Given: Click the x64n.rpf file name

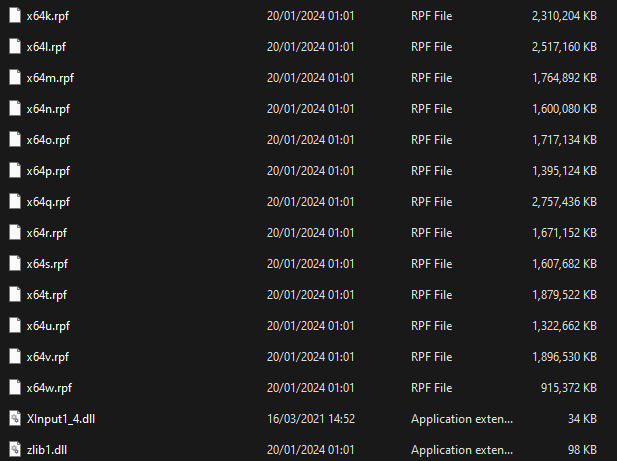Looking at the screenshot, I should point(49,109).
